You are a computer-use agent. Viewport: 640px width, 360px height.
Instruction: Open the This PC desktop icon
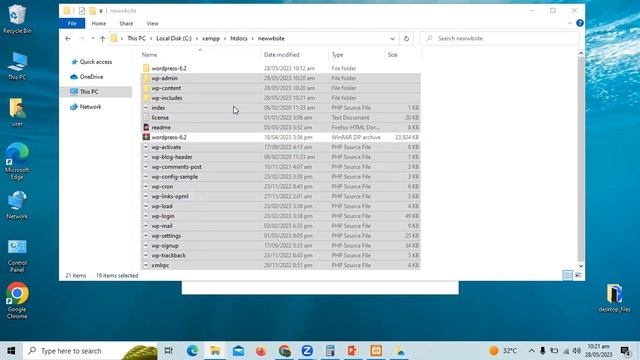tap(17, 65)
